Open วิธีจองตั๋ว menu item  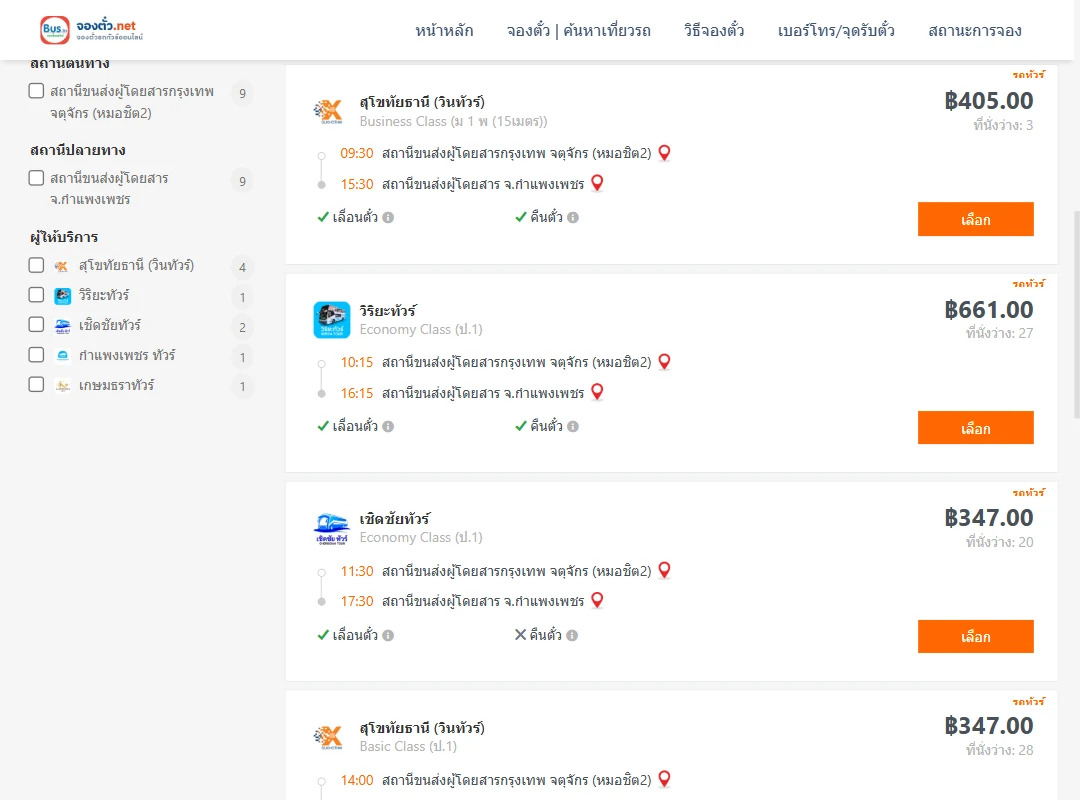714,30
